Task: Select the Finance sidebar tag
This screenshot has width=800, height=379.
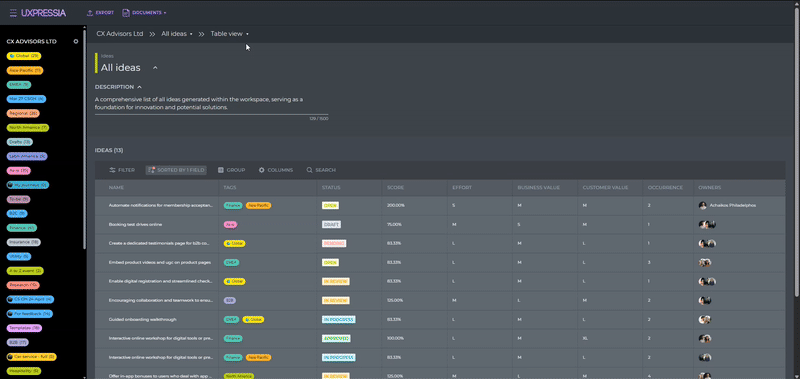Action: [21, 228]
